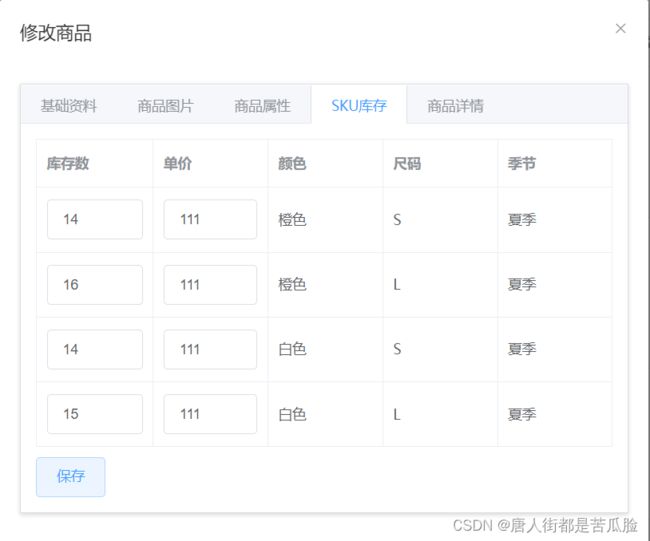650x541 pixels.
Task: Focus the price field for 橙色 S row
Action: point(210,219)
